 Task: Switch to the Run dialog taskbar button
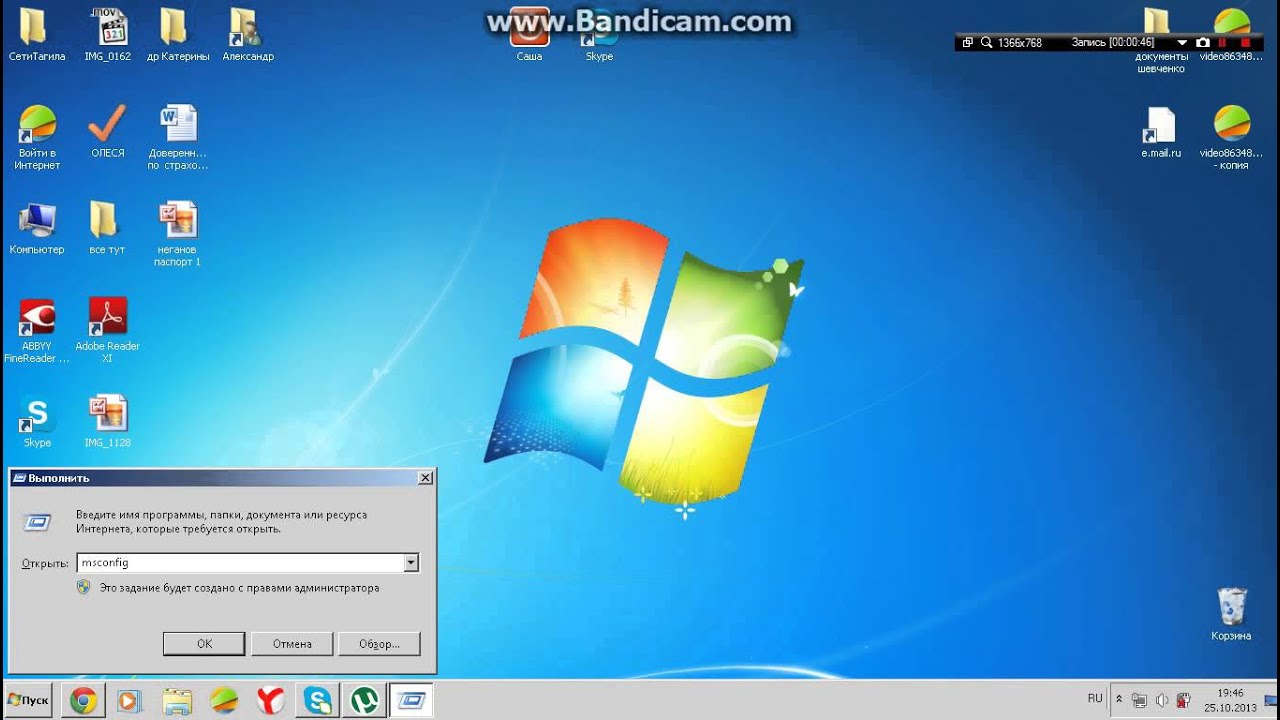click(x=411, y=701)
